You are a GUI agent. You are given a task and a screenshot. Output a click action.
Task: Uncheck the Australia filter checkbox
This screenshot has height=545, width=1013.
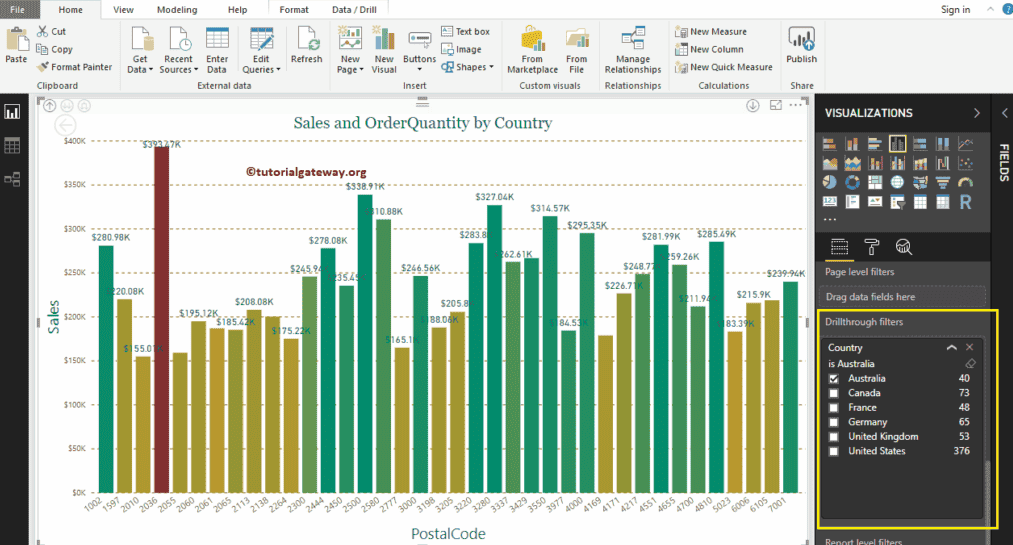pyautogui.click(x=834, y=379)
